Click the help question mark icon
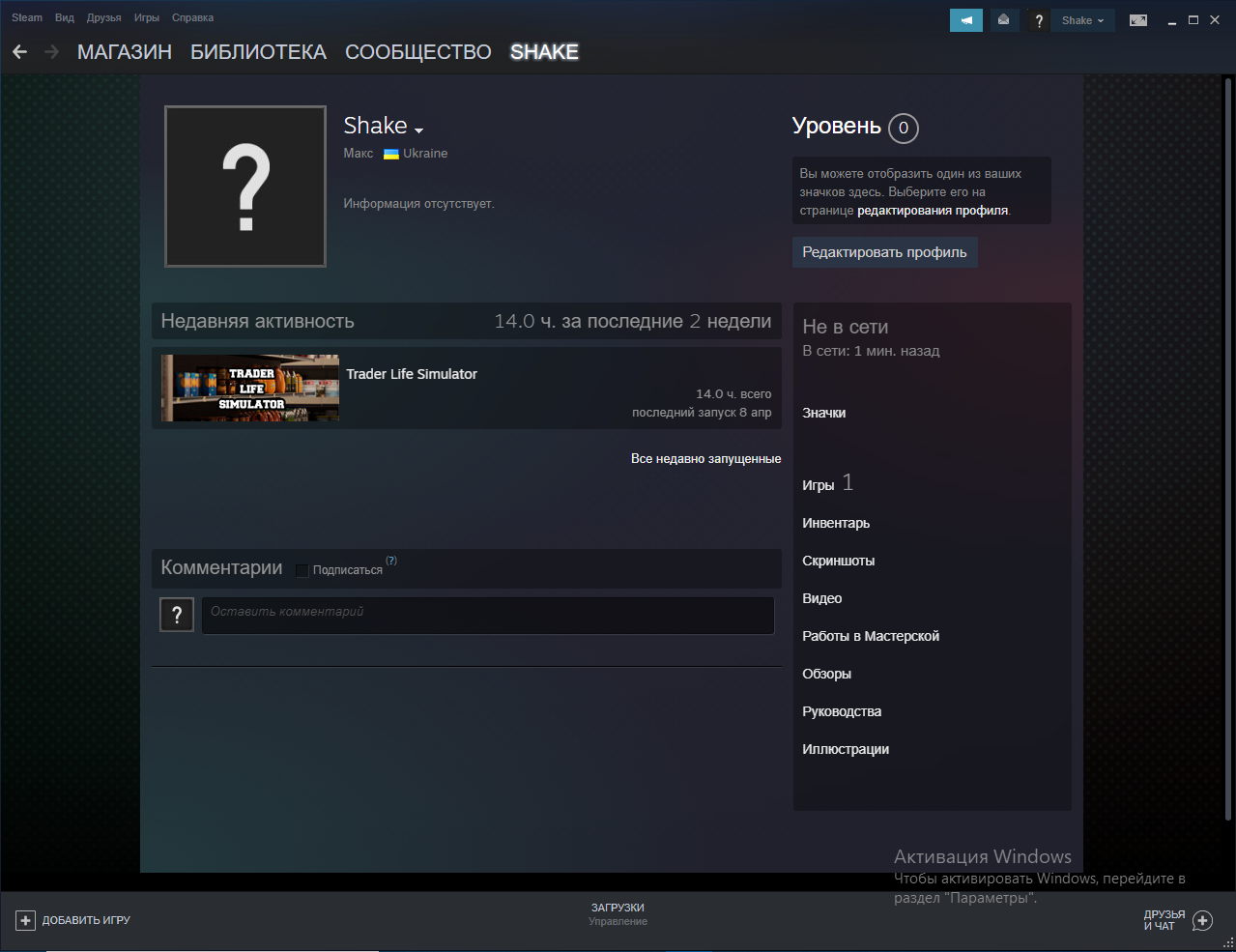The height and width of the screenshot is (952, 1236). pos(1039,20)
